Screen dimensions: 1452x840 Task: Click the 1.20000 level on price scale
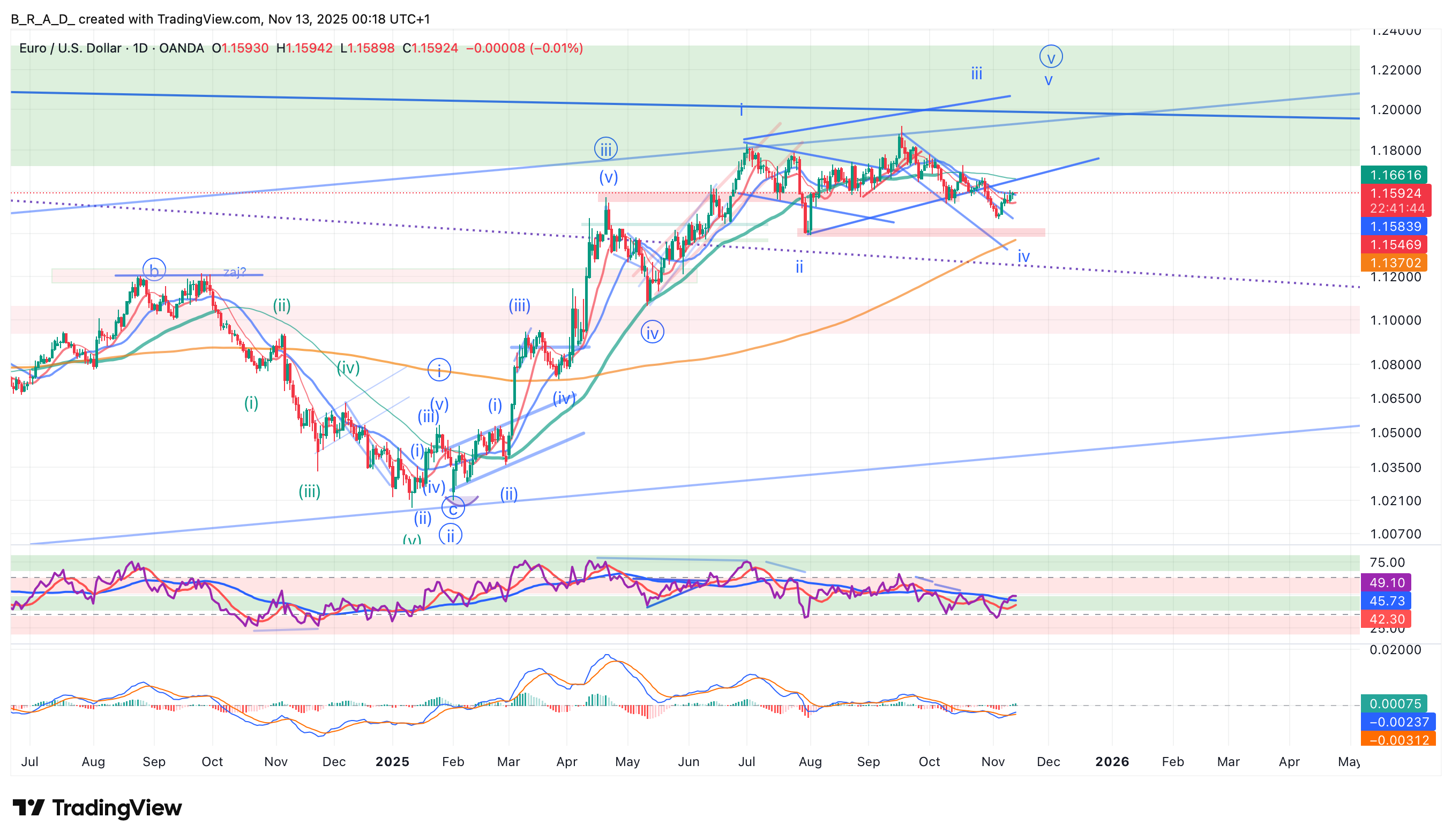(x=1395, y=109)
